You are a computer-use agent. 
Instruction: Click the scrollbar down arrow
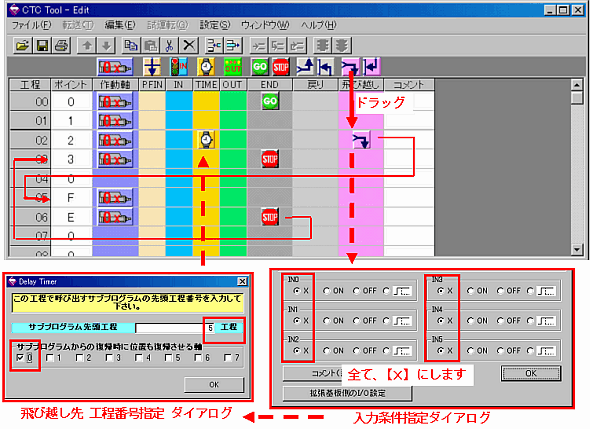point(577,249)
